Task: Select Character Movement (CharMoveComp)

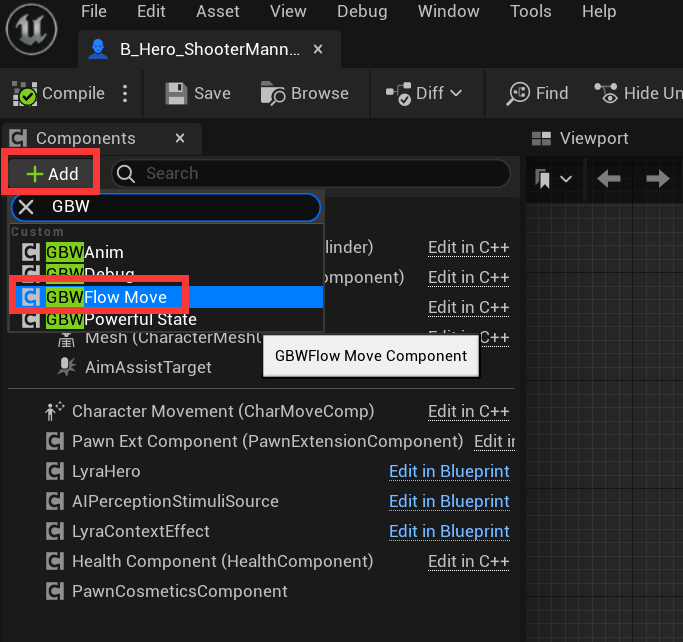Action: [223, 412]
